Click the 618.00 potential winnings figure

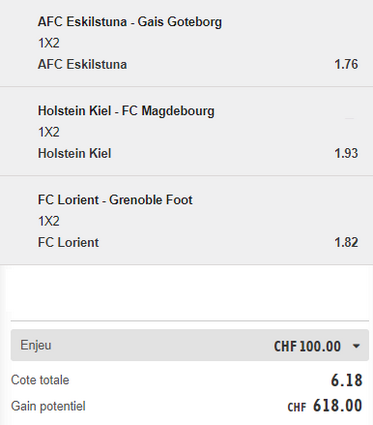338,406
